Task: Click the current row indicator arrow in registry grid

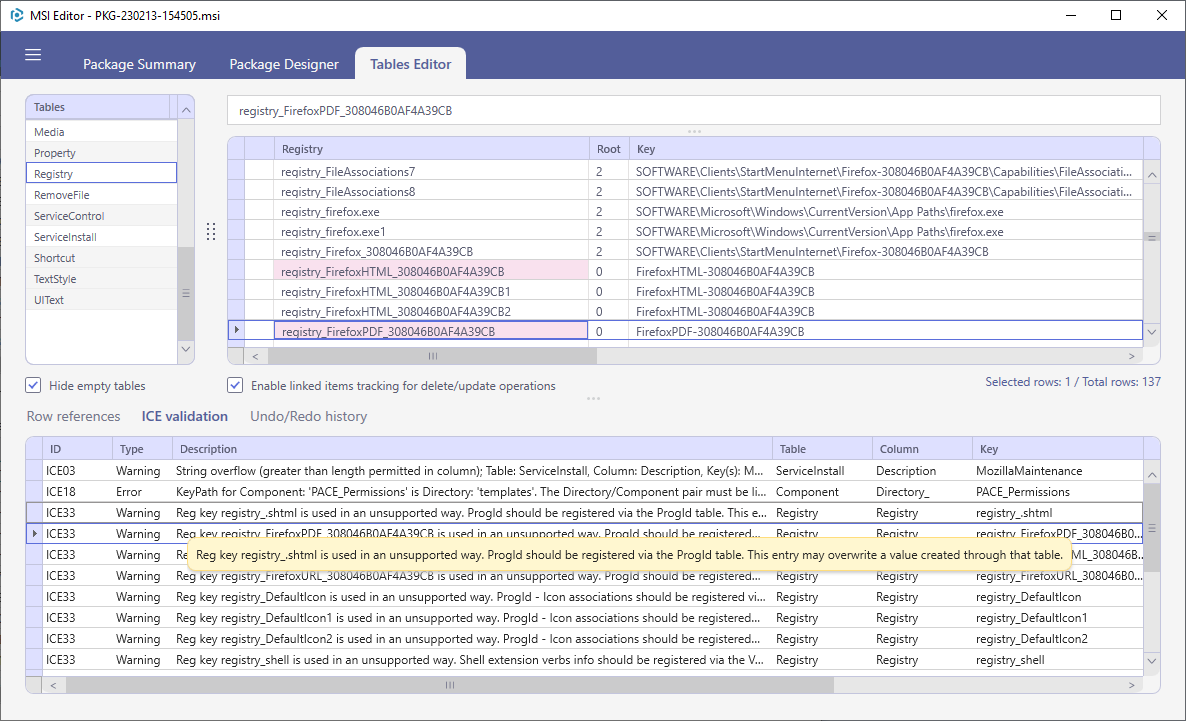Action: [x=236, y=330]
